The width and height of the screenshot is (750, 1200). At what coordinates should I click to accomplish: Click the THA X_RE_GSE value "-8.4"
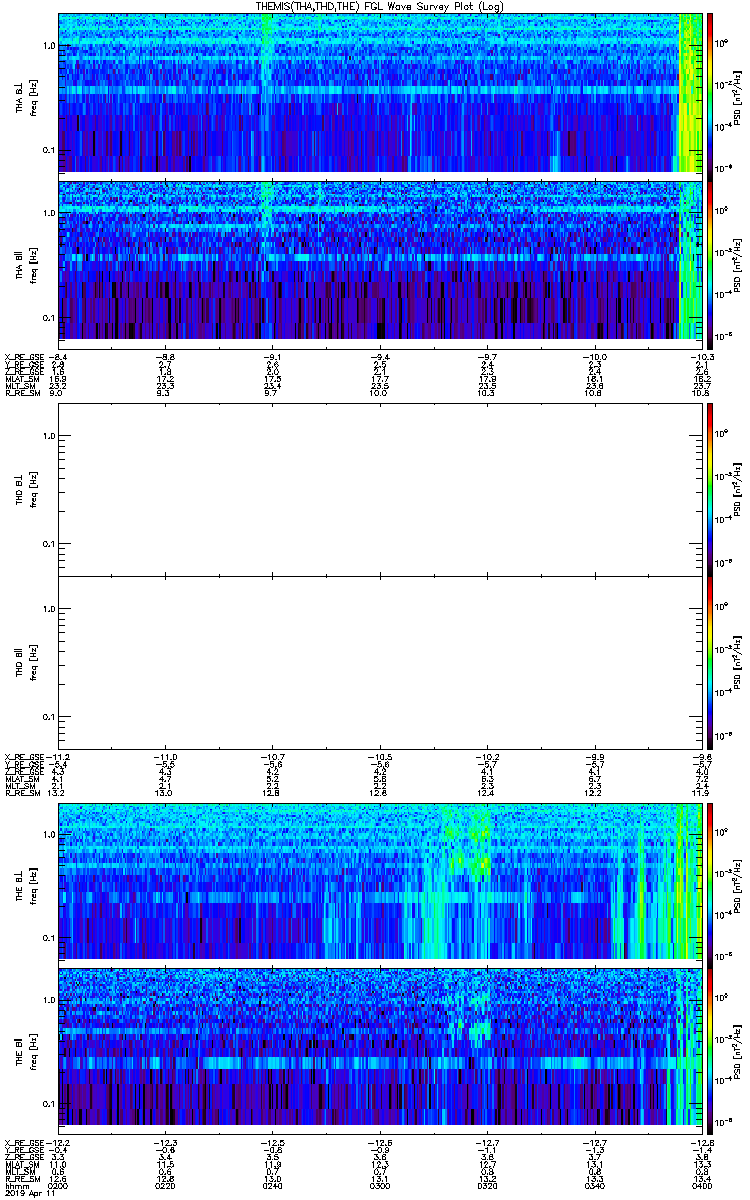[58, 356]
